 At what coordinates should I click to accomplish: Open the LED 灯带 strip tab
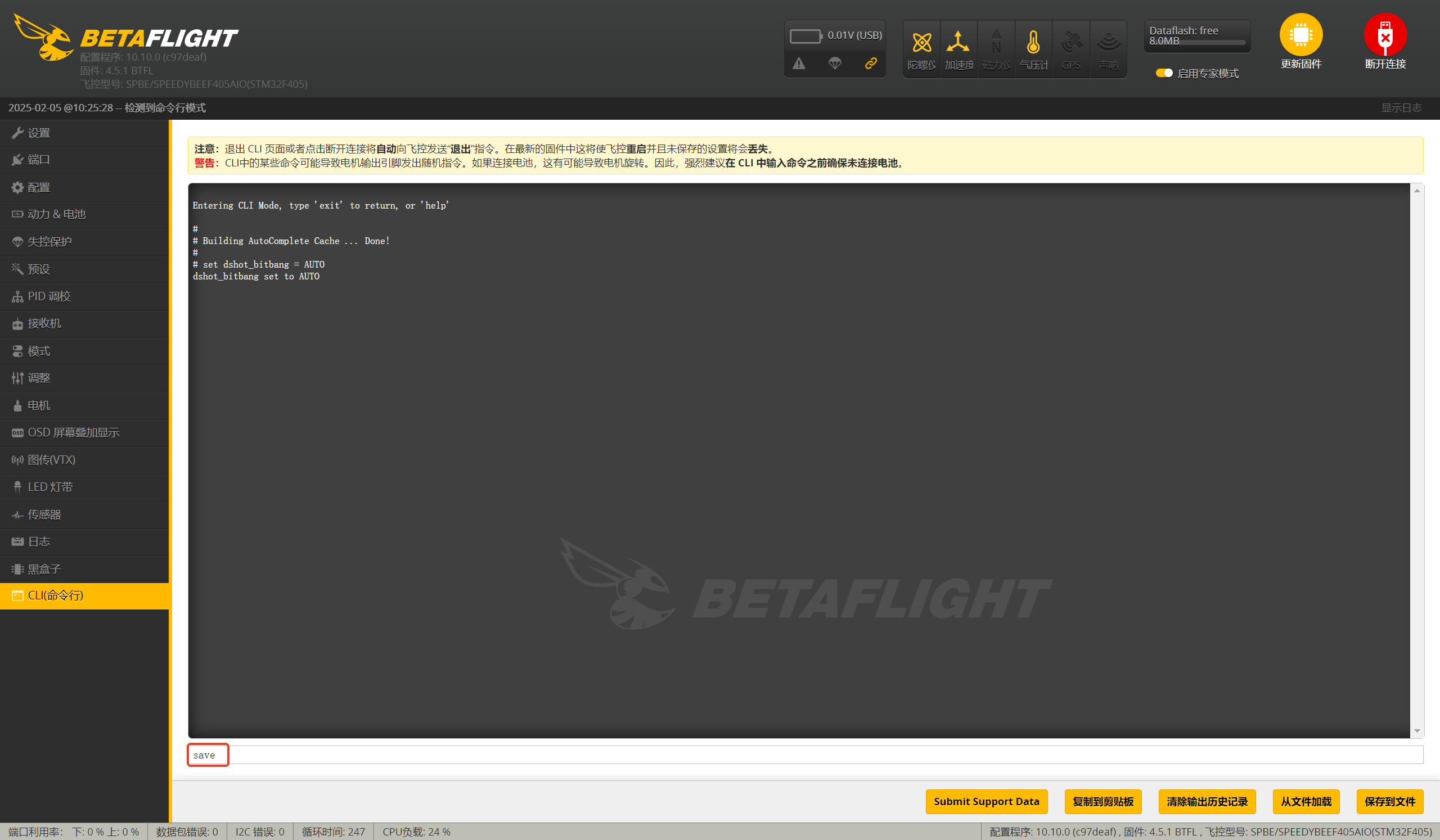[84, 487]
